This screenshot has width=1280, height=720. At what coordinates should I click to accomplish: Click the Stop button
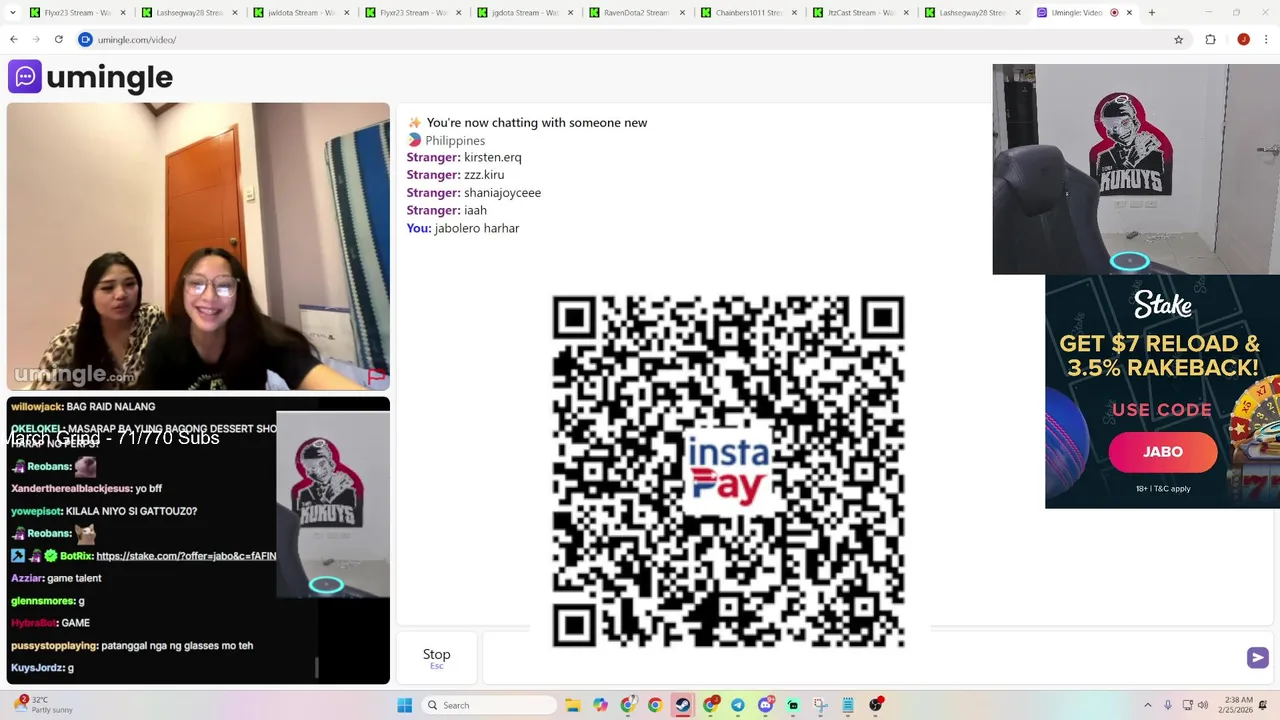(437, 658)
